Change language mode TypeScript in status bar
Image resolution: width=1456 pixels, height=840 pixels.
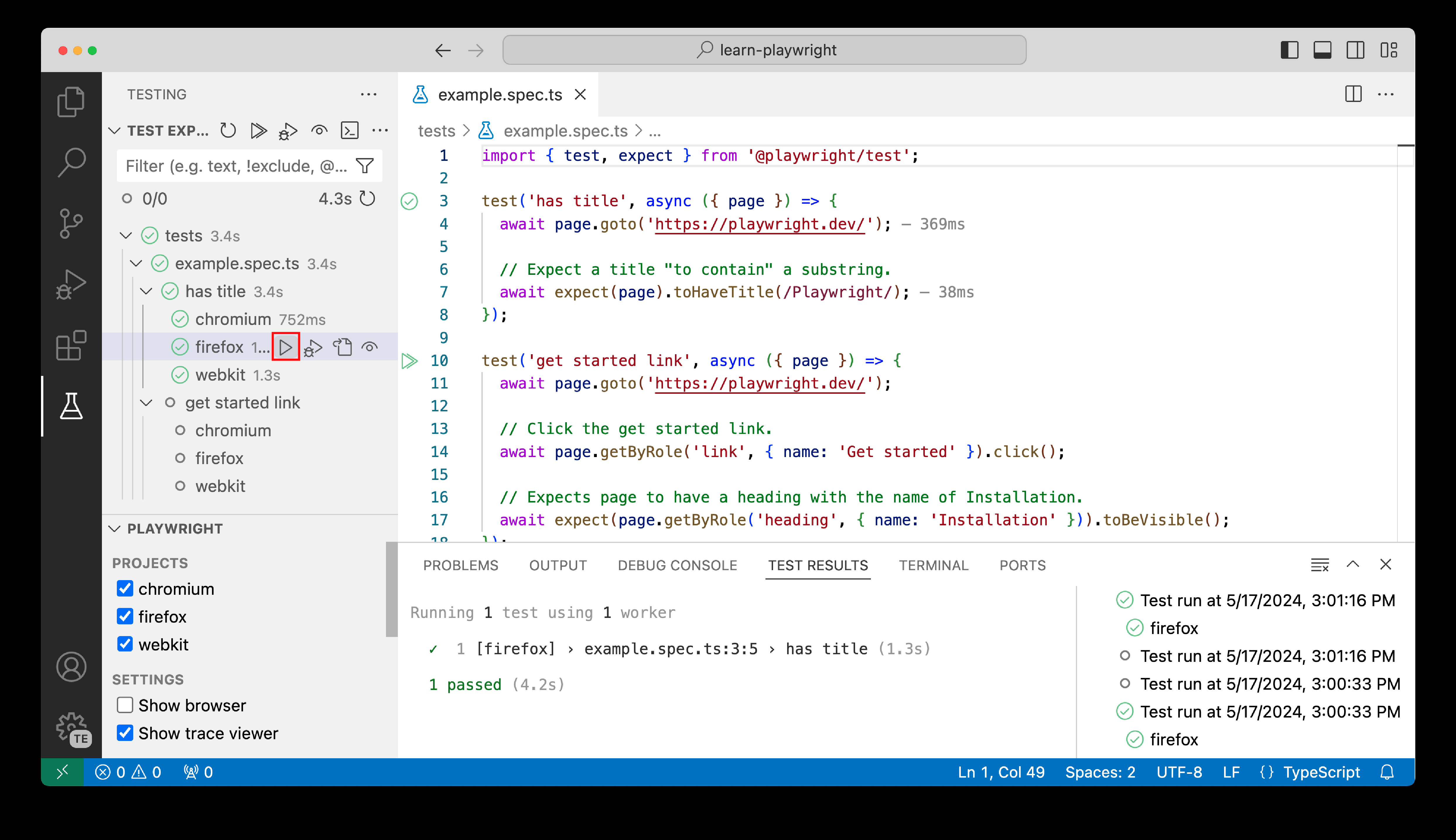coord(1321,772)
